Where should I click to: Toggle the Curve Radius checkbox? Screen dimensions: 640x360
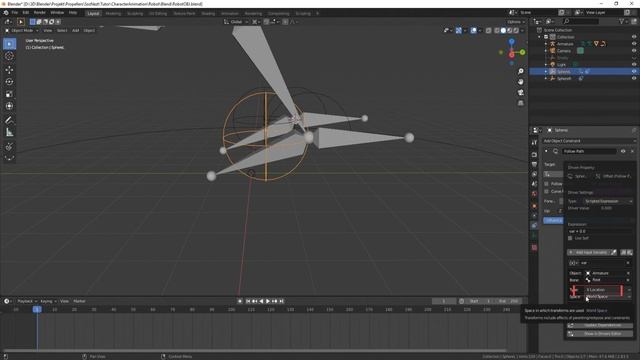coord(547,191)
